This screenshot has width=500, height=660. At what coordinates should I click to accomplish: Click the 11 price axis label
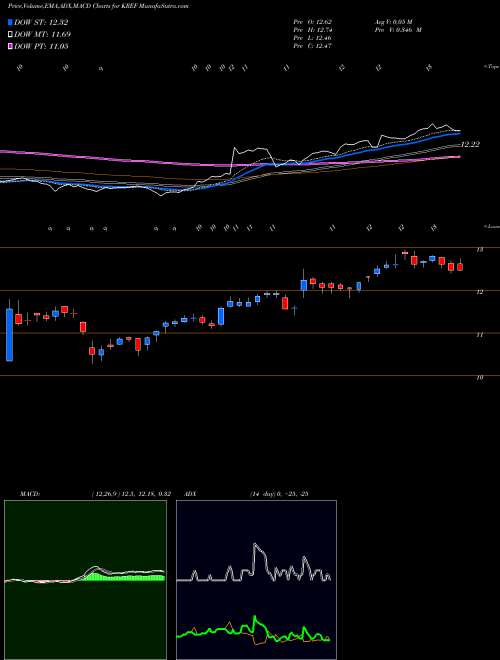[479, 335]
